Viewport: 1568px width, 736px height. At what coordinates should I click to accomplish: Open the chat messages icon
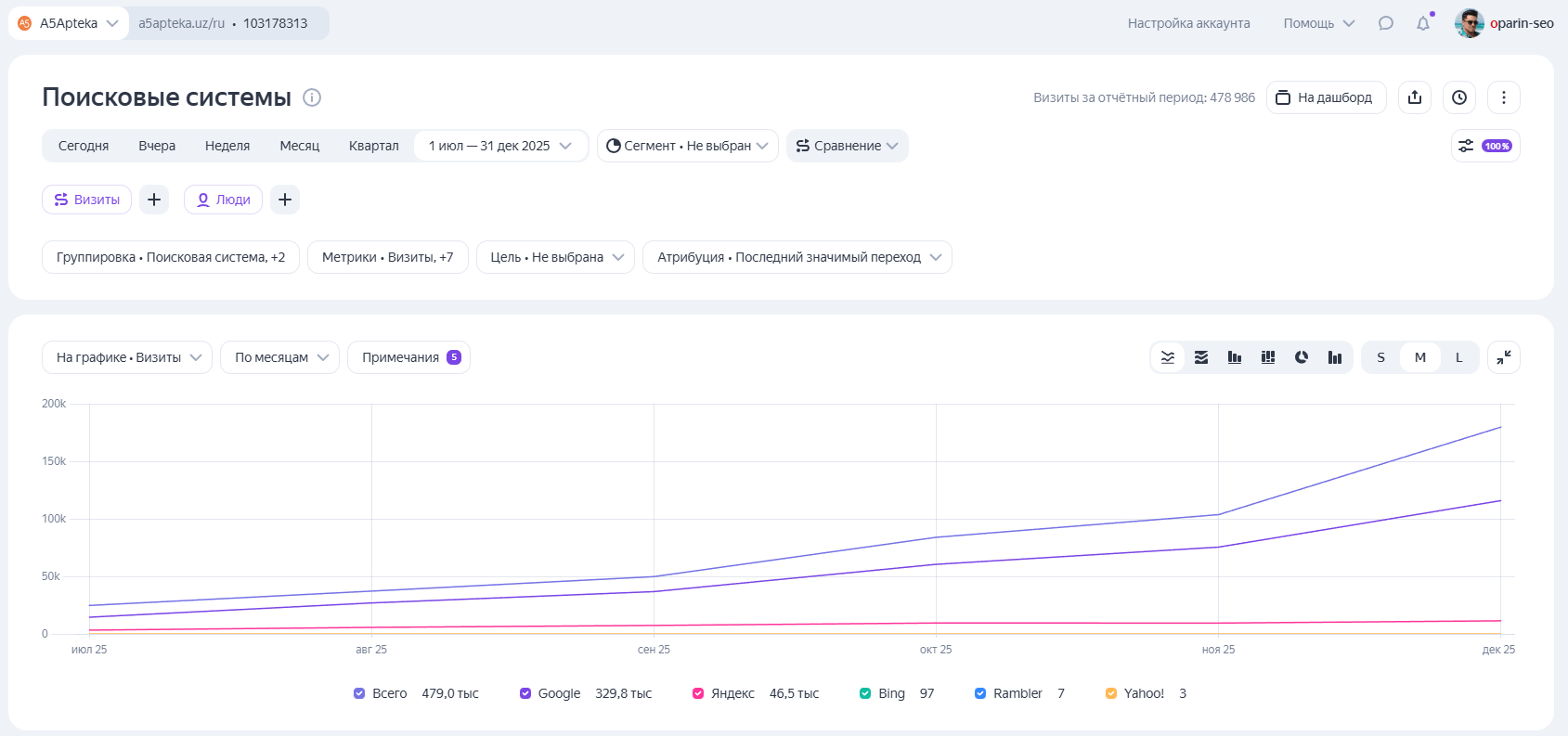(x=1386, y=23)
